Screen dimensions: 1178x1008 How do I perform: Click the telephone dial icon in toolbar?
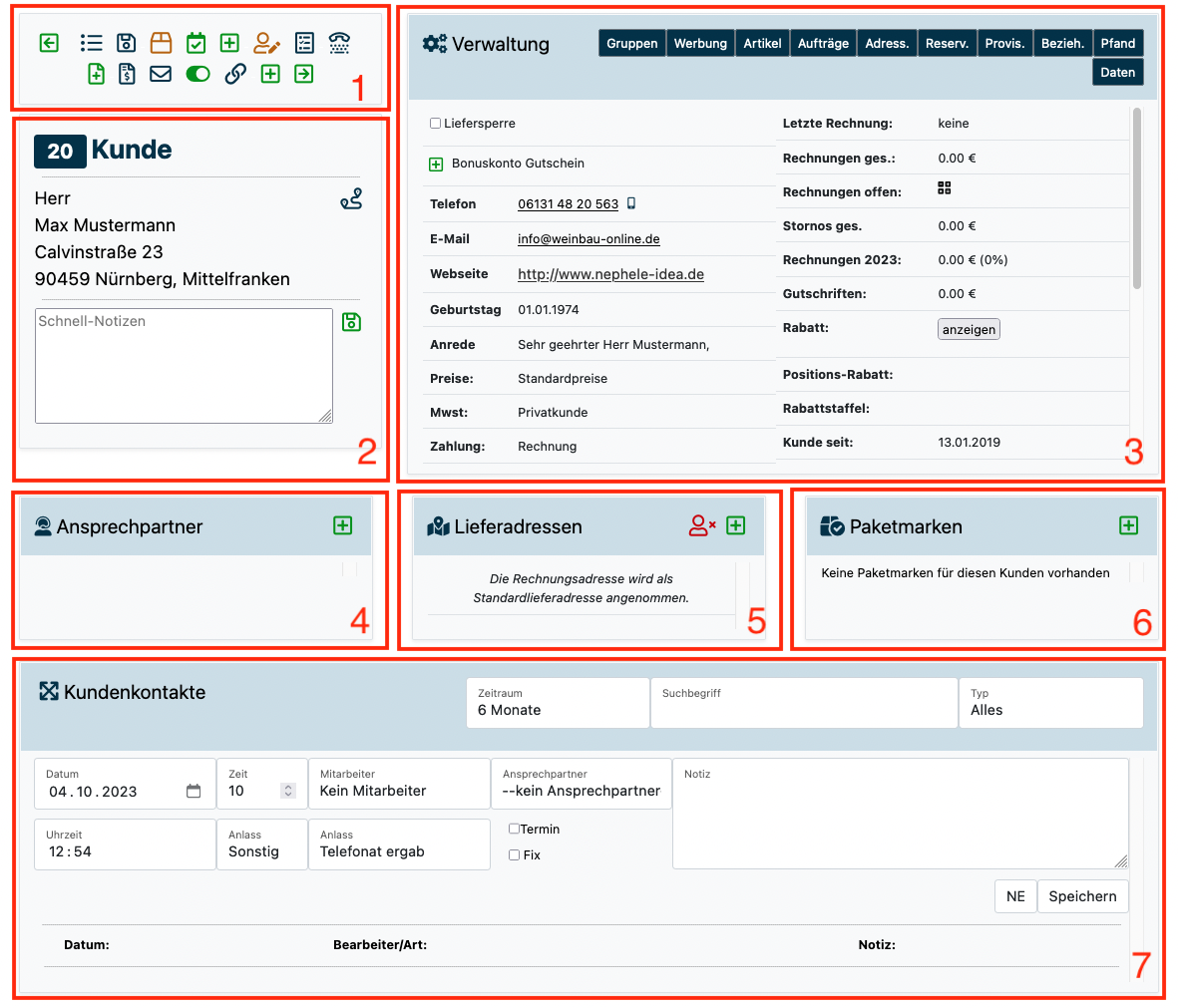coord(339,43)
